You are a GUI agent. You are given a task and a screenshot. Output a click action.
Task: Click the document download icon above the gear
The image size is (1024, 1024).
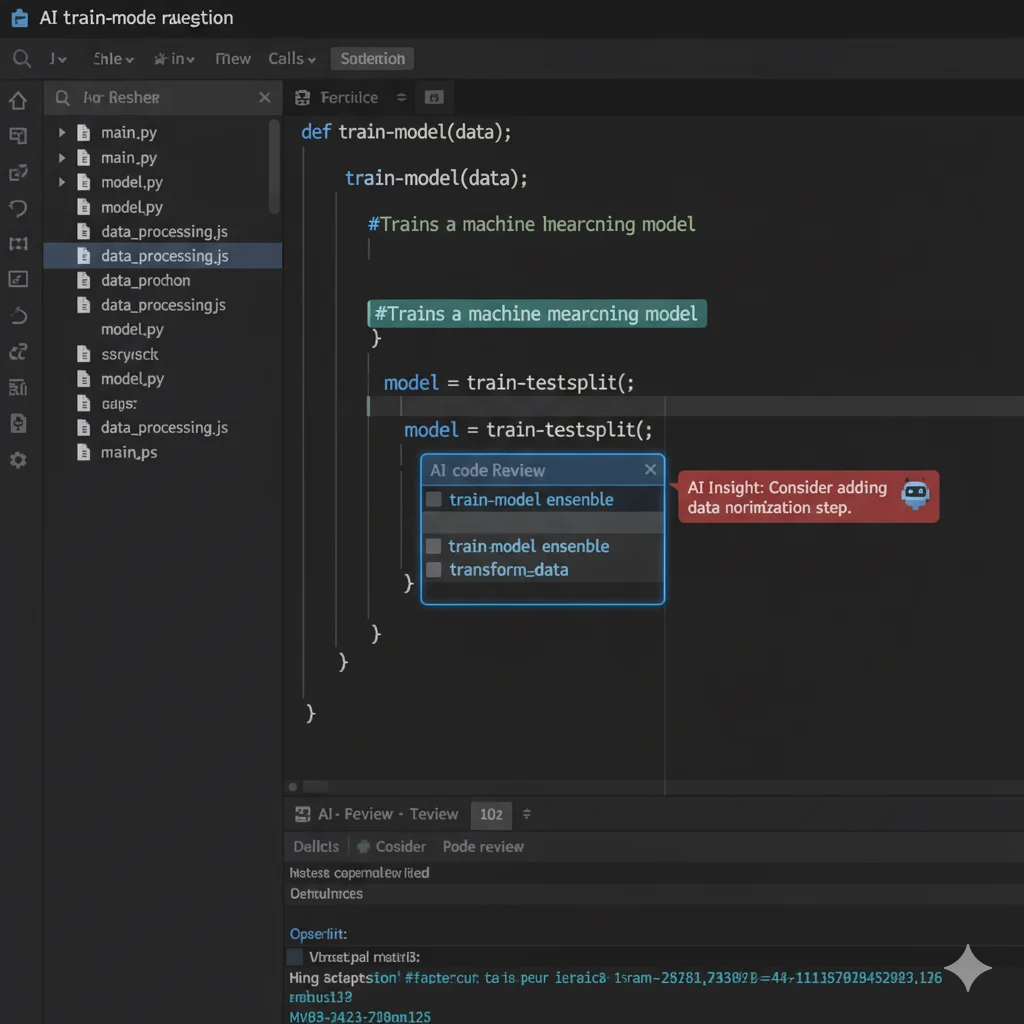coord(18,423)
